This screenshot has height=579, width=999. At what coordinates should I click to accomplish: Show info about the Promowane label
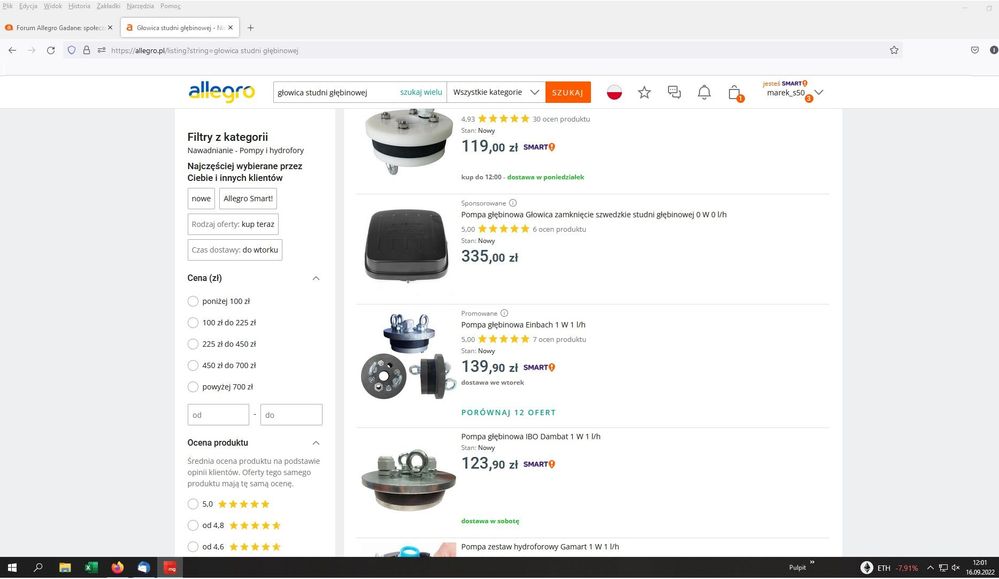pyautogui.click(x=504, y=313)
